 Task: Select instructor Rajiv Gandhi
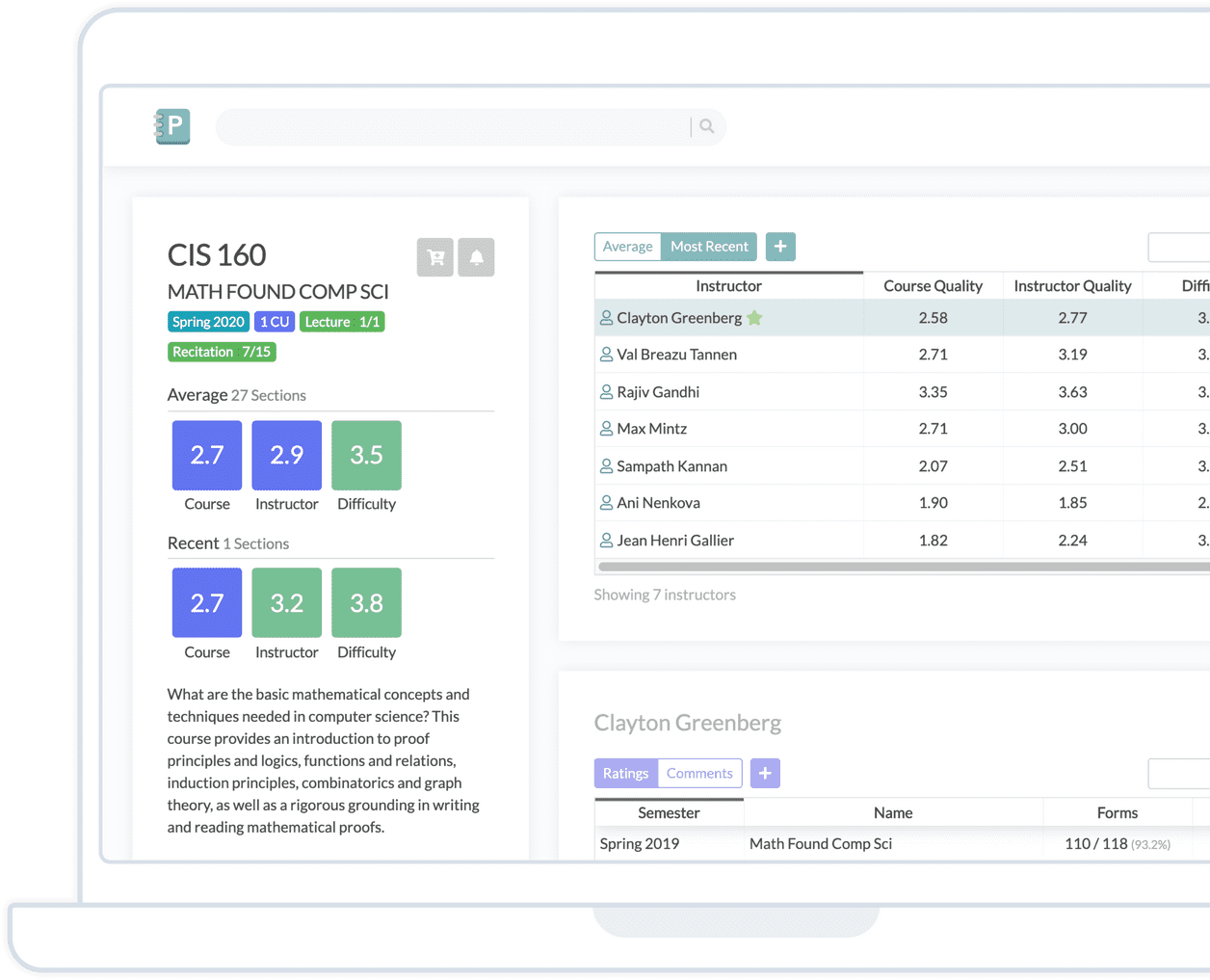tap(658, 392)
